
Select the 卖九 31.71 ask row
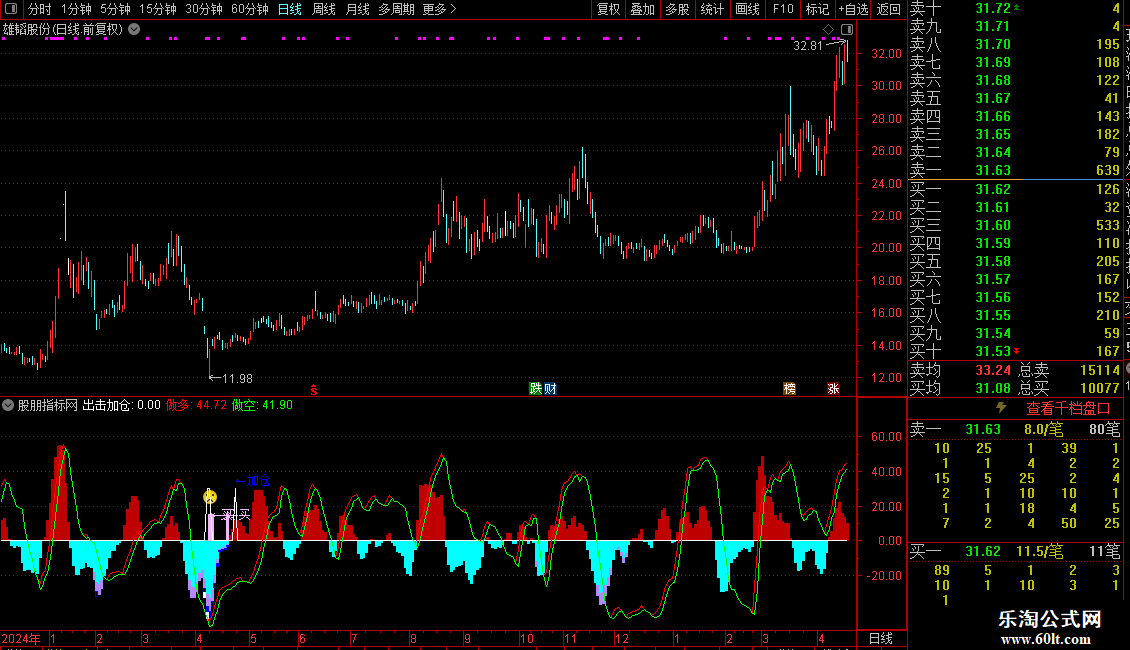click(1015, 27)
